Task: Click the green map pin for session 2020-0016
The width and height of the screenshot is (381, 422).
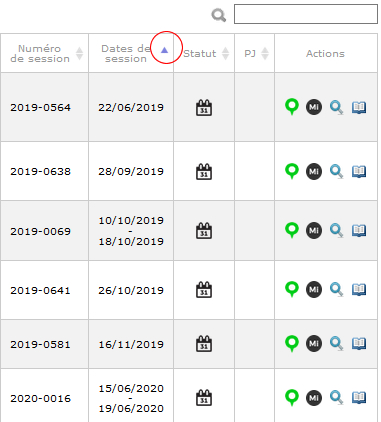Action: (x=292, y=398)
